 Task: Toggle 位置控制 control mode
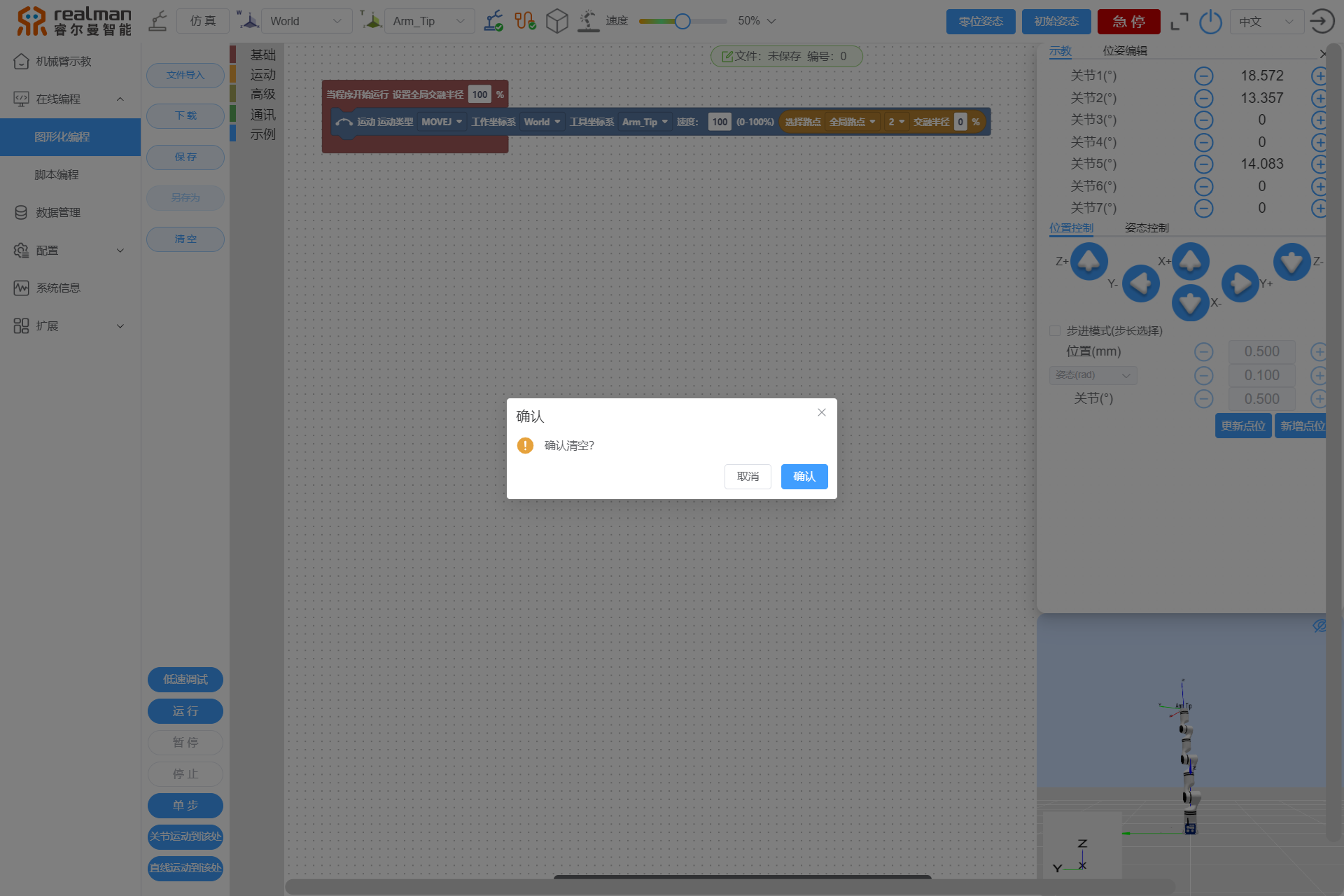[1071, 228]
